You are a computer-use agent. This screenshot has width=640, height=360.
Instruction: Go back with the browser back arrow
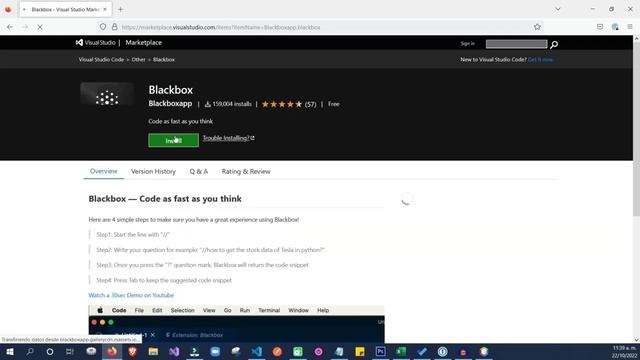click(10, 27)
